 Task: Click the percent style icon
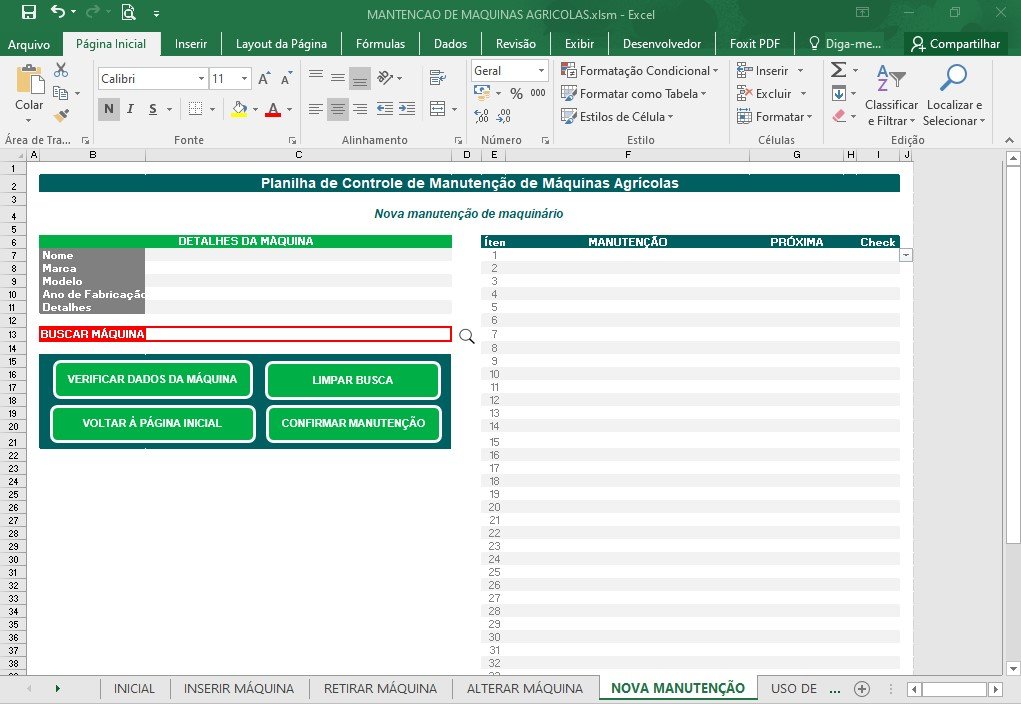516,94
